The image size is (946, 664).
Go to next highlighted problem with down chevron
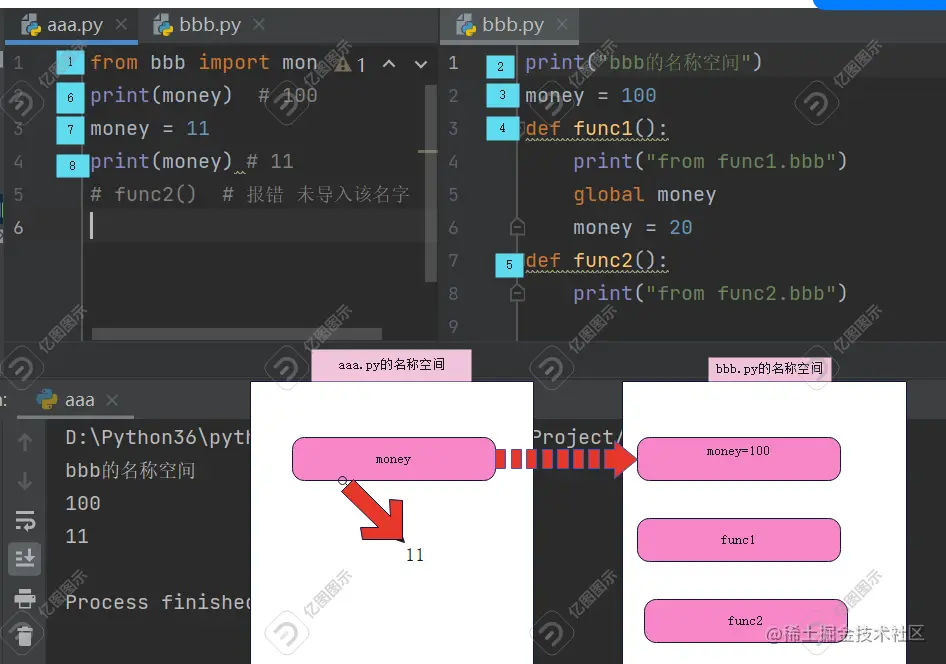[x=421, y=64]
